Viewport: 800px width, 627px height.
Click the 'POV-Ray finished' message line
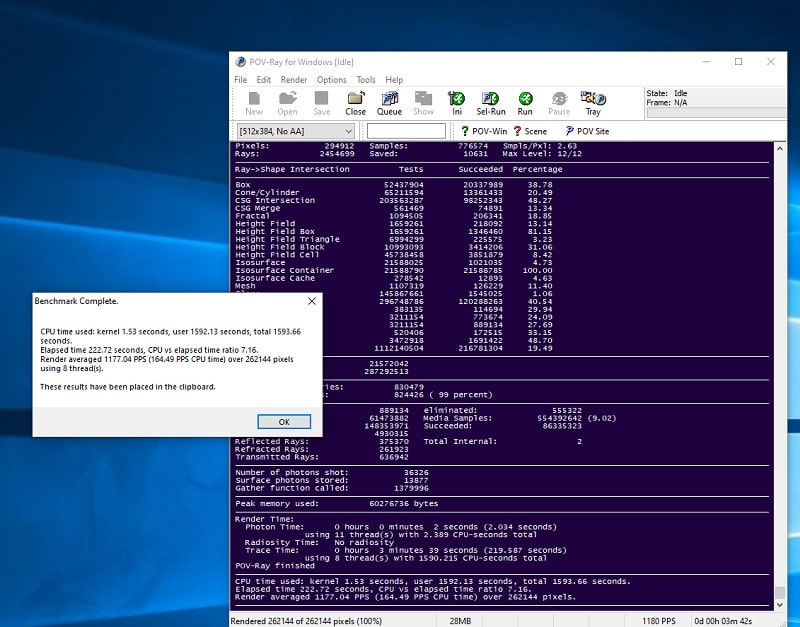point(275,566)
